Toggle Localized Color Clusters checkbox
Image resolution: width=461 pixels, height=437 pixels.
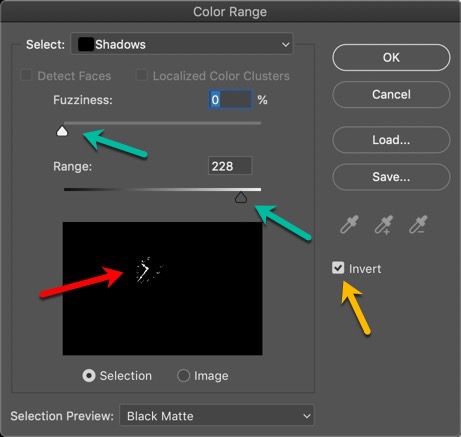(142, 75)
